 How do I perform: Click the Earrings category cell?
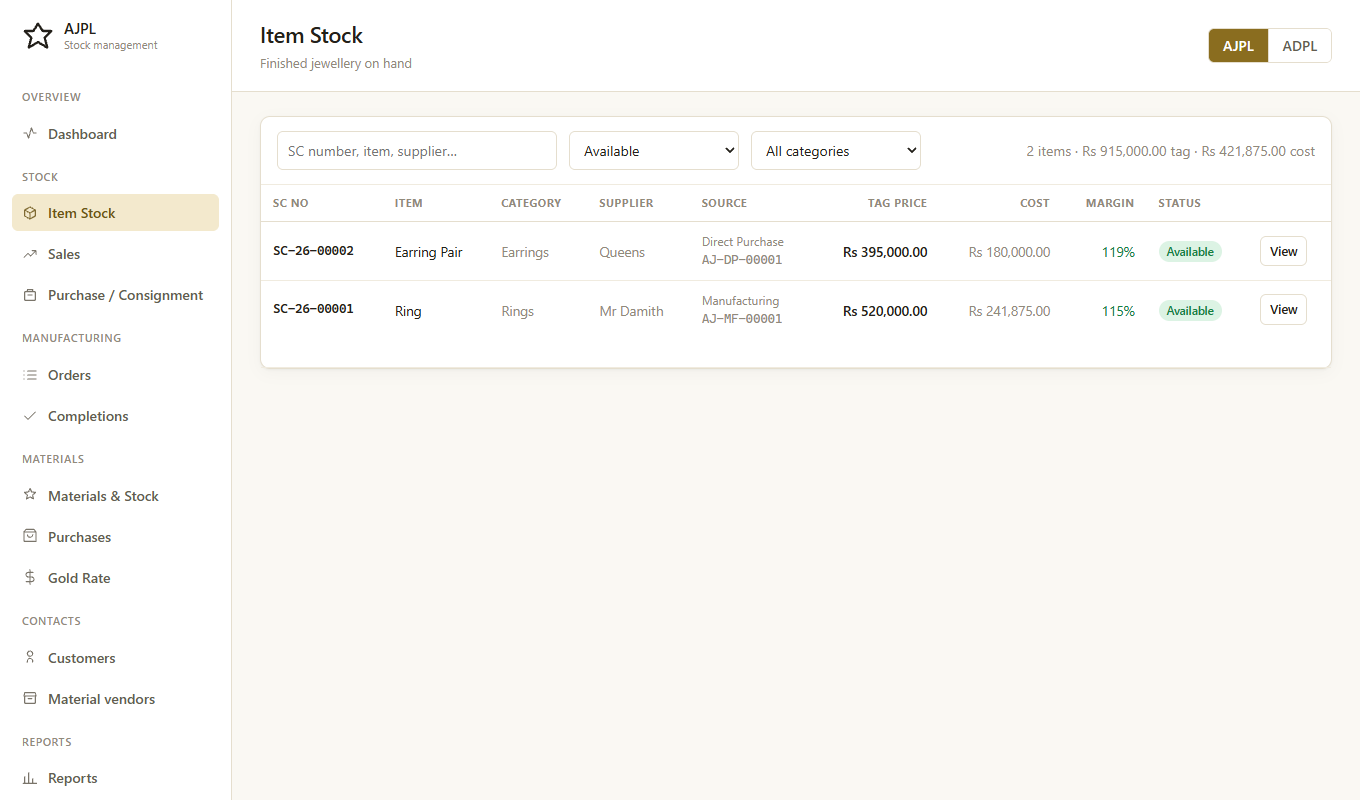tap(525, 252)
